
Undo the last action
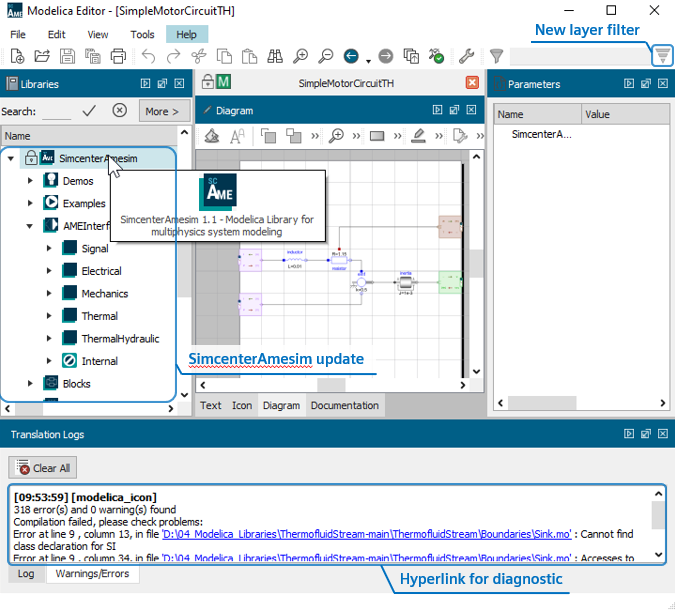(x=148, y=56)
